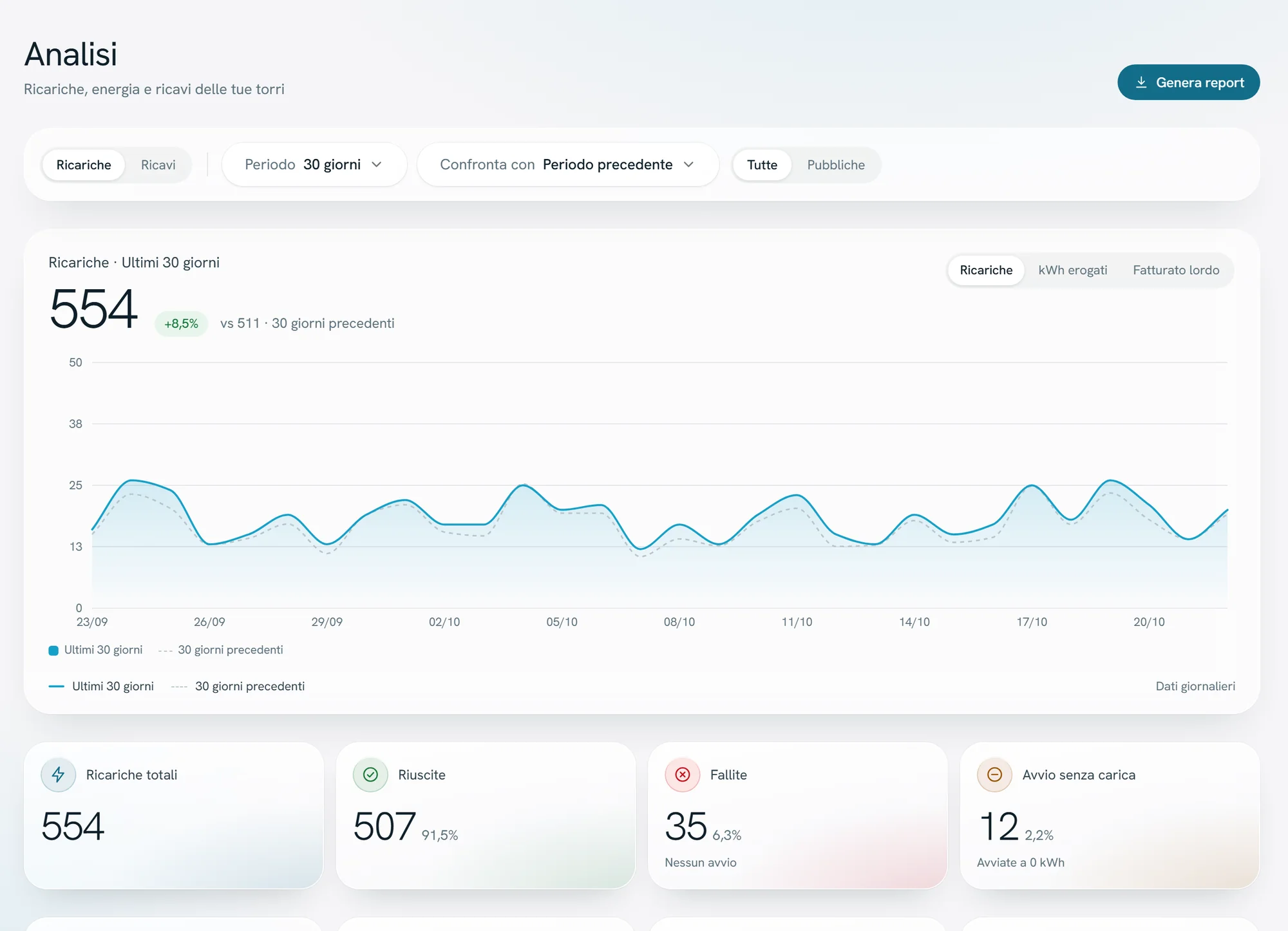Toggle the dashed 30 giorni precedenti legend entry
Image resolution: width=1288 pixels, height=931 pixels.
coord(221,650)
